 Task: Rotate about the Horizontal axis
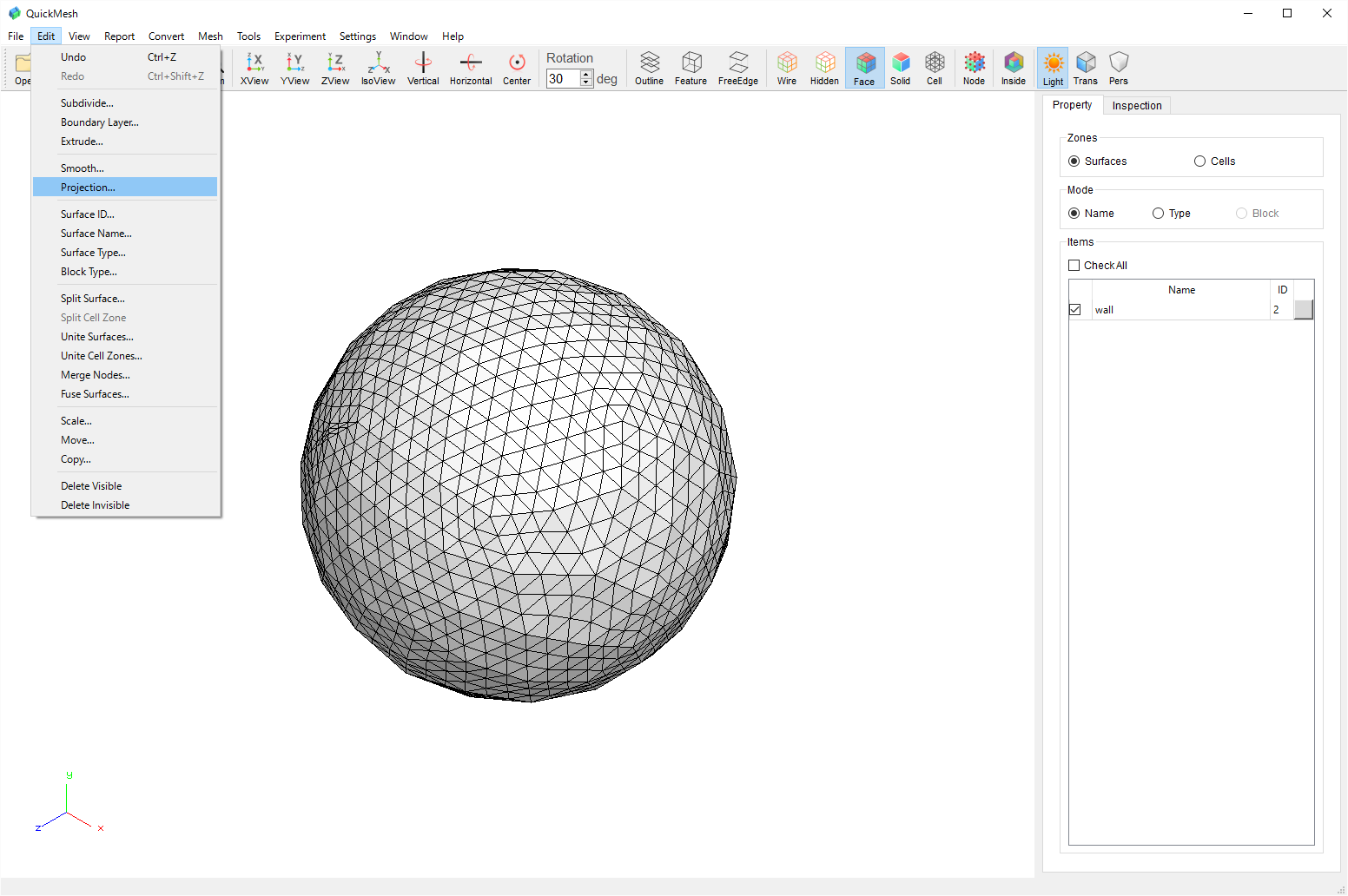pos(471,68)
